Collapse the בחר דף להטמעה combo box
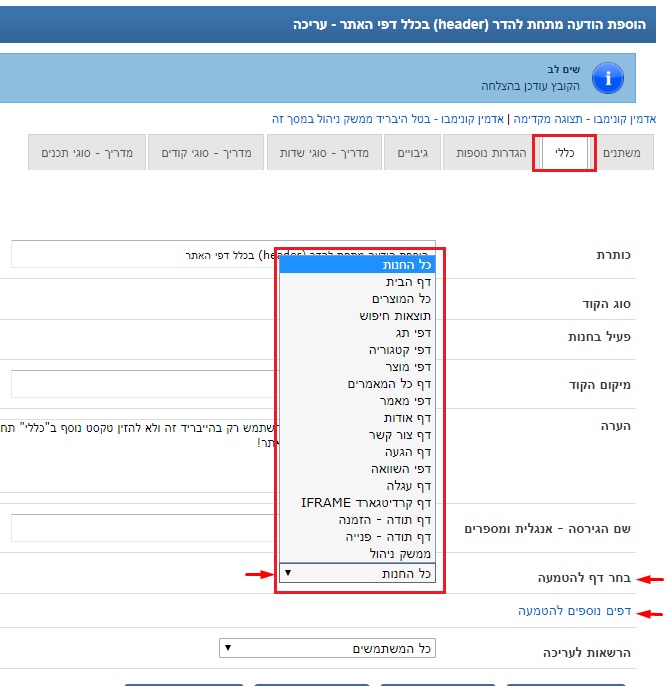665x686 pixels. (x=357, y=573)
